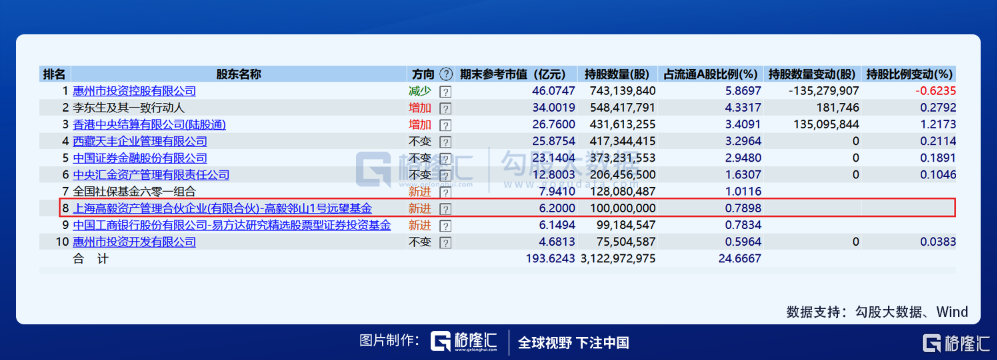This screenshot has height=360, width=997.
Task: Click question icon in 香港中央结算 row
Action: pyautogui.click(x=446, y=125)
